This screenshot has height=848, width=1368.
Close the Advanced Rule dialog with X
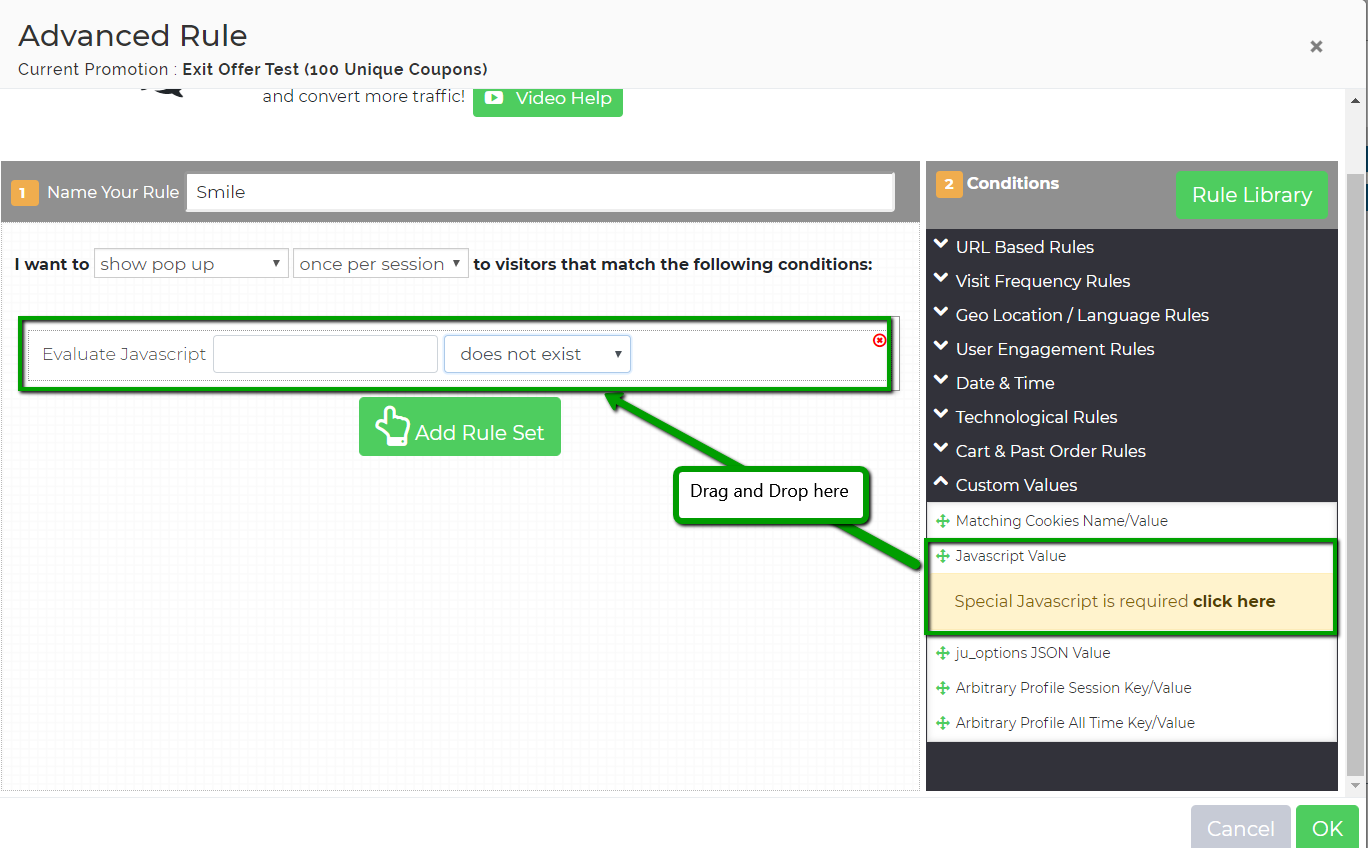coord(1316,46)
